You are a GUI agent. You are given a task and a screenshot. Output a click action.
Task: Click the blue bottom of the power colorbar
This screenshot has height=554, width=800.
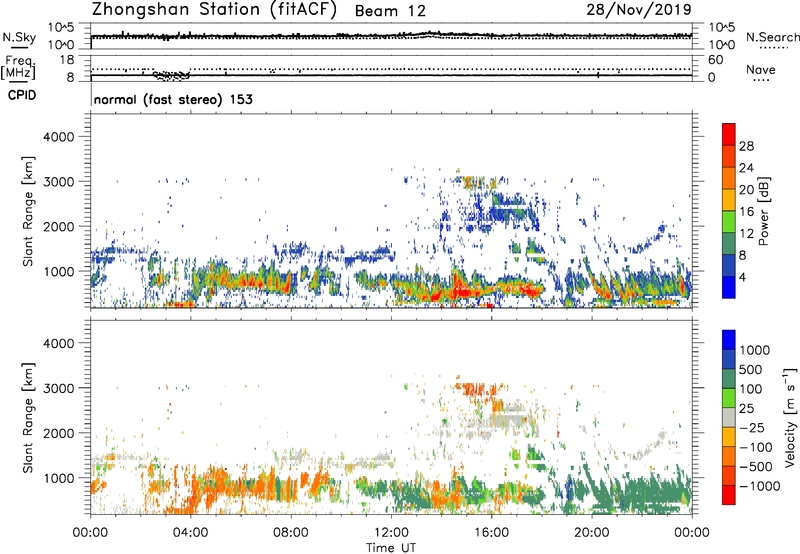[x=729, y=287]
